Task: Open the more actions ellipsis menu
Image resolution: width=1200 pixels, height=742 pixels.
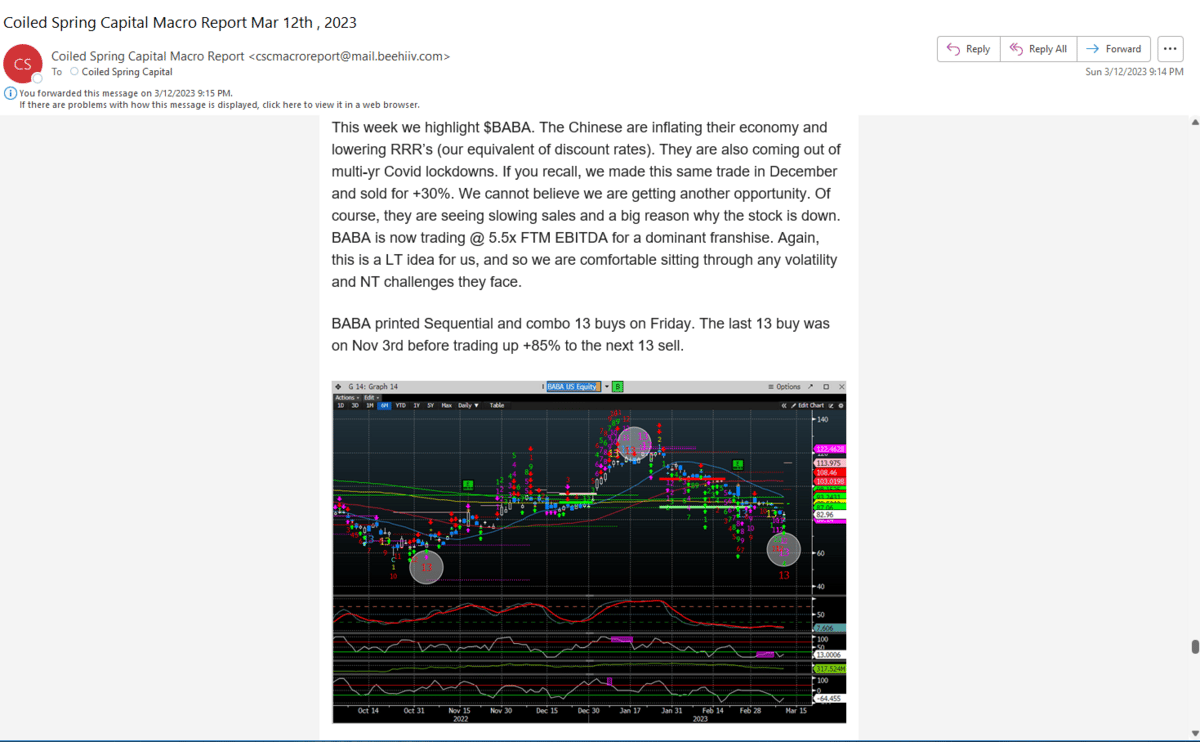Action: tap(1170, 49)
